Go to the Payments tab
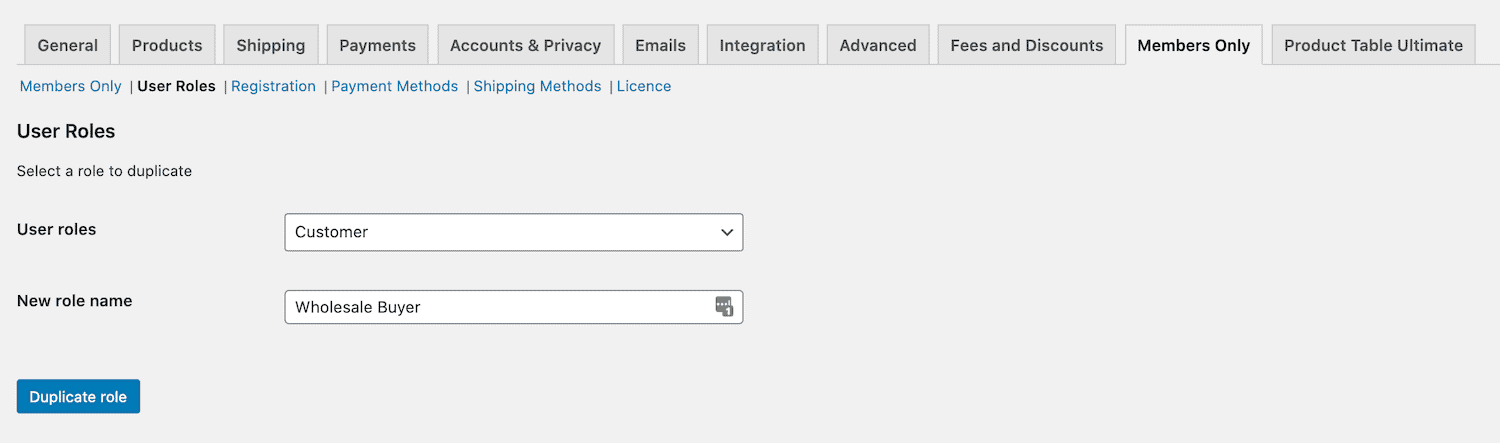 pyautogui.click(x=377, y=45)
